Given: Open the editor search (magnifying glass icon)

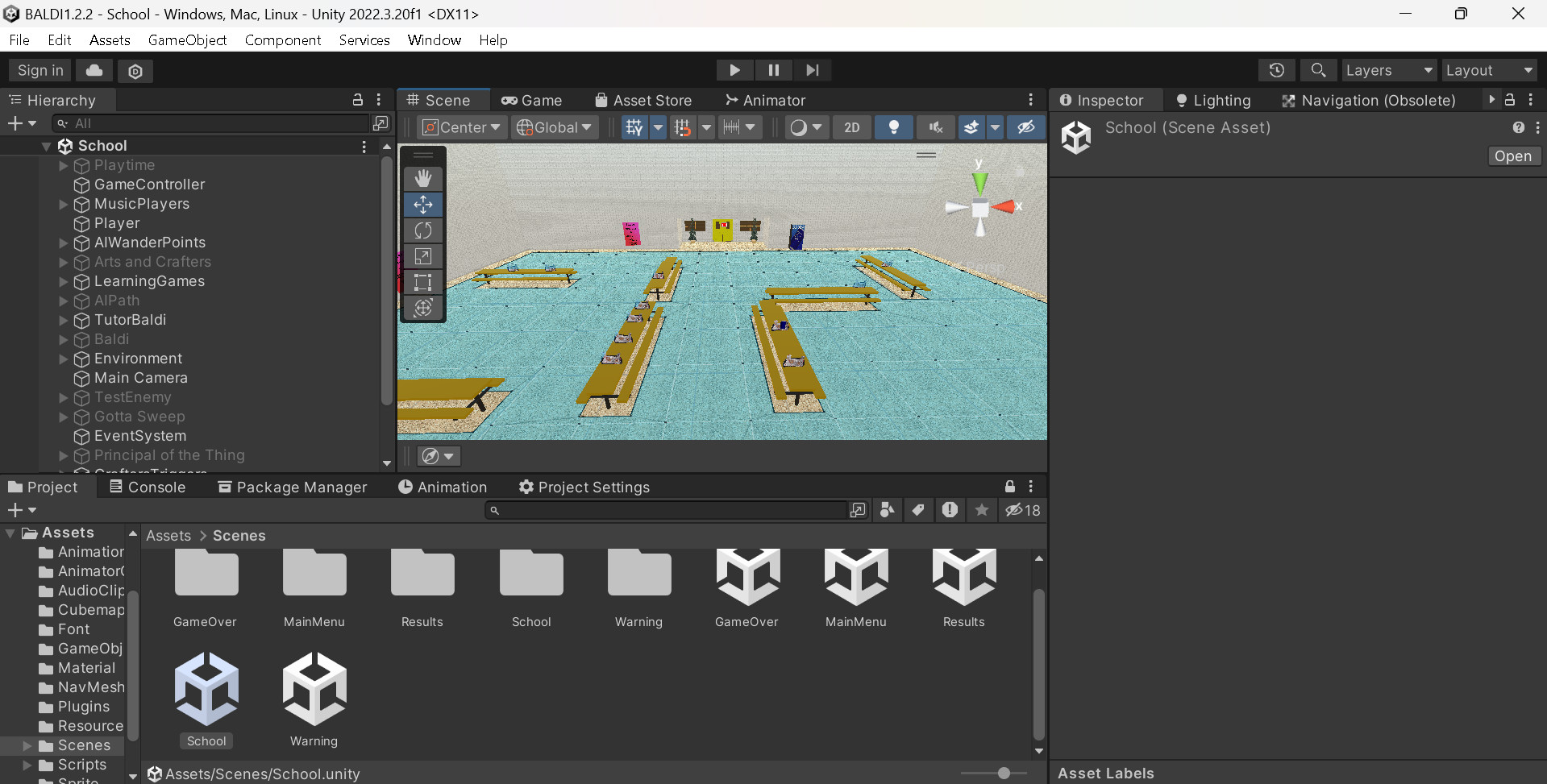Looking at the screenshot, I should coord(1318,70).
